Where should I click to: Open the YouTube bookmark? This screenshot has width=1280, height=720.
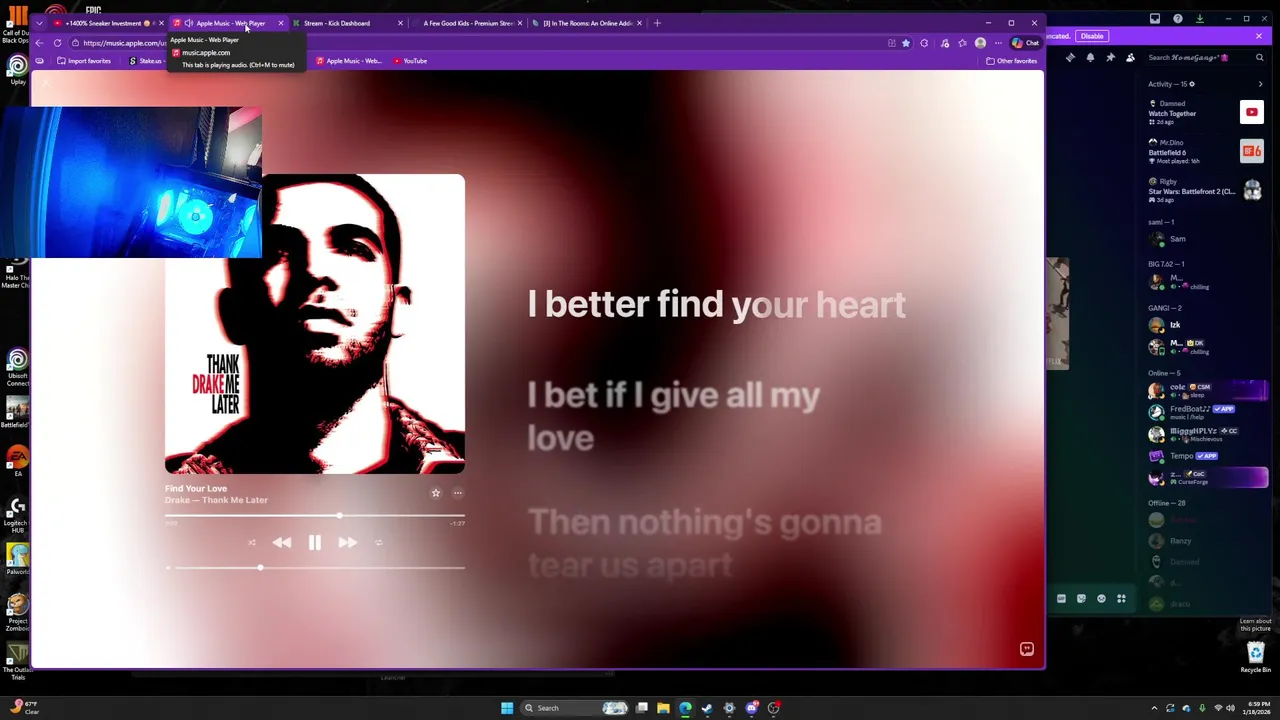410,61
